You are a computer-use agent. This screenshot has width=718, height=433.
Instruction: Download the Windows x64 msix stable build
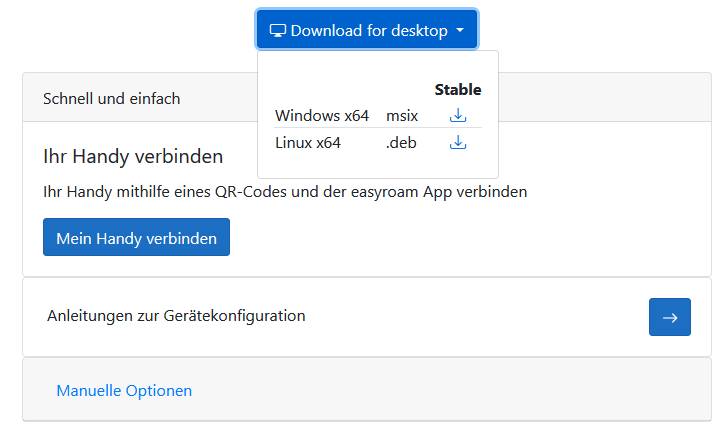458,115
